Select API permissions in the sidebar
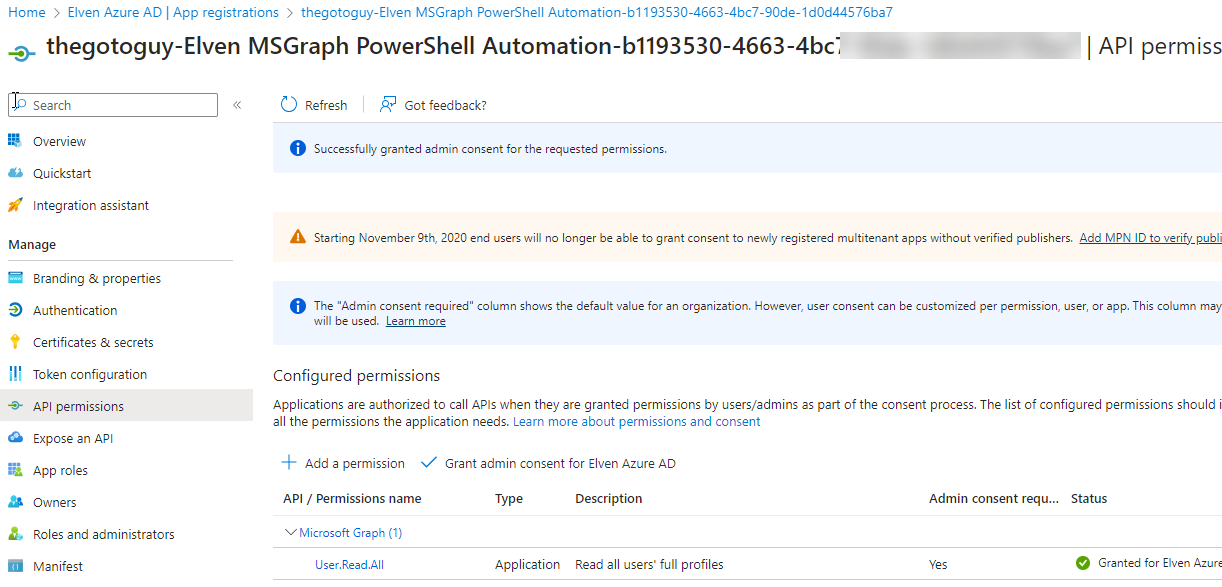The height and width of the screenshot is (587, 1222). [126, 406]
